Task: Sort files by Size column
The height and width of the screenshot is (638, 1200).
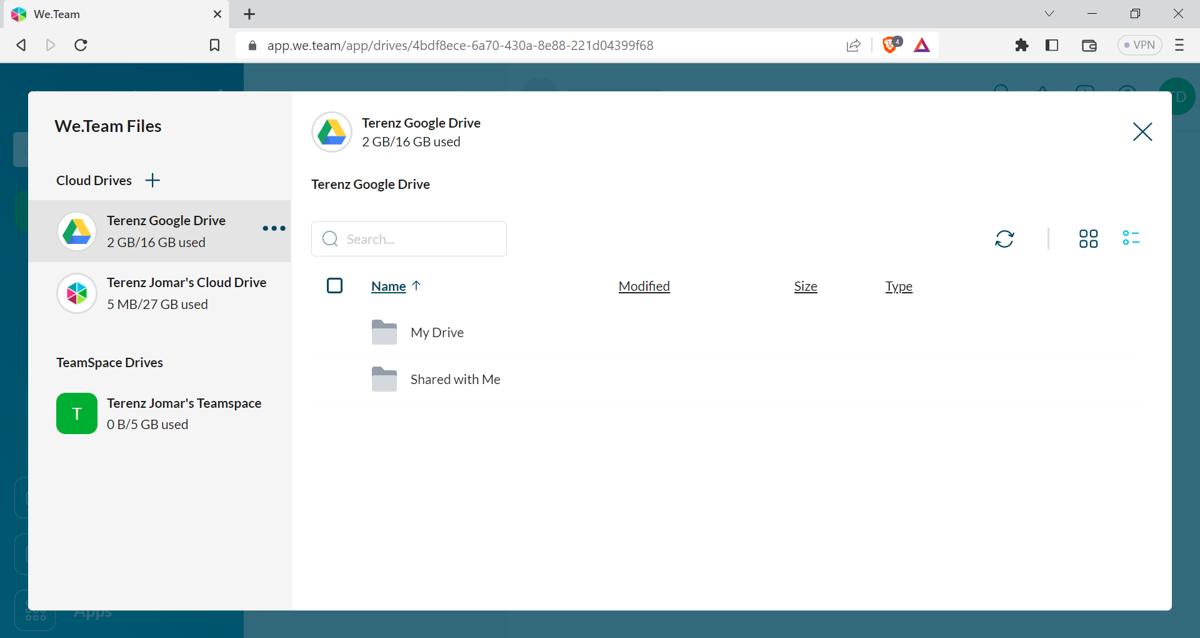Action: (x=805, y=286)
